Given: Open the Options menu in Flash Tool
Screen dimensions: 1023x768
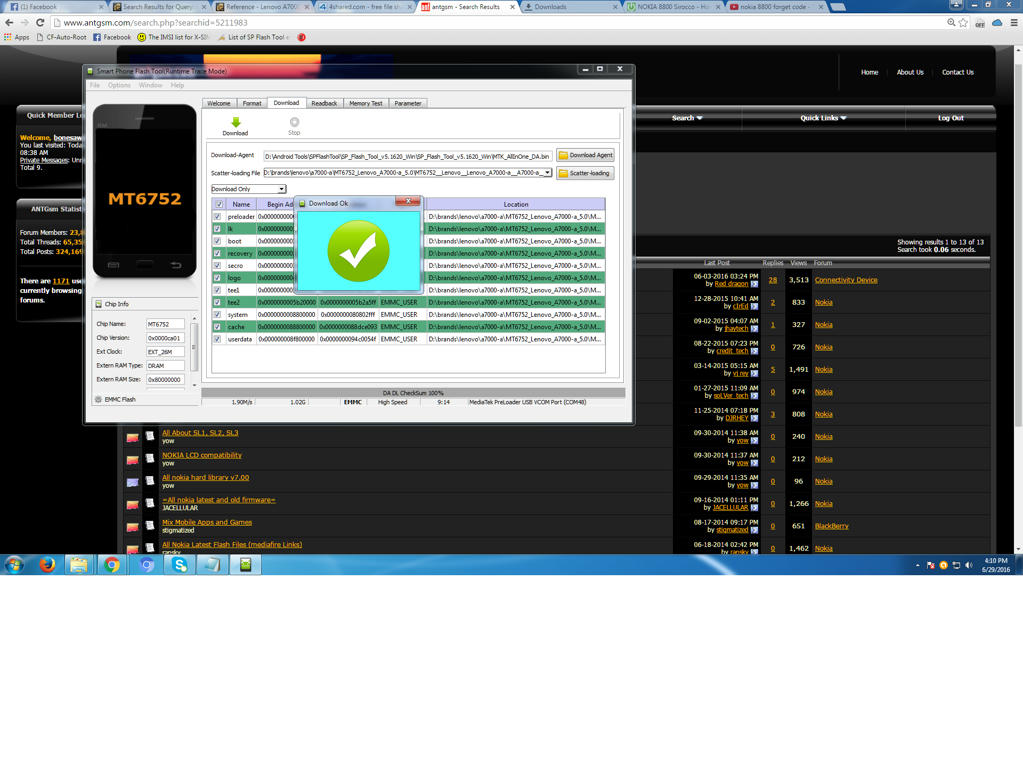Looking at the screenshot, I should pos(119,85).
